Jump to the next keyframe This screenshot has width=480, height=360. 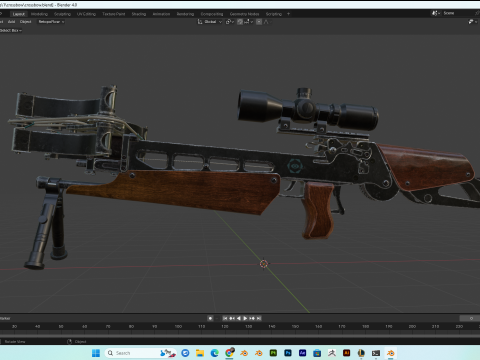[x=252, y=318]
